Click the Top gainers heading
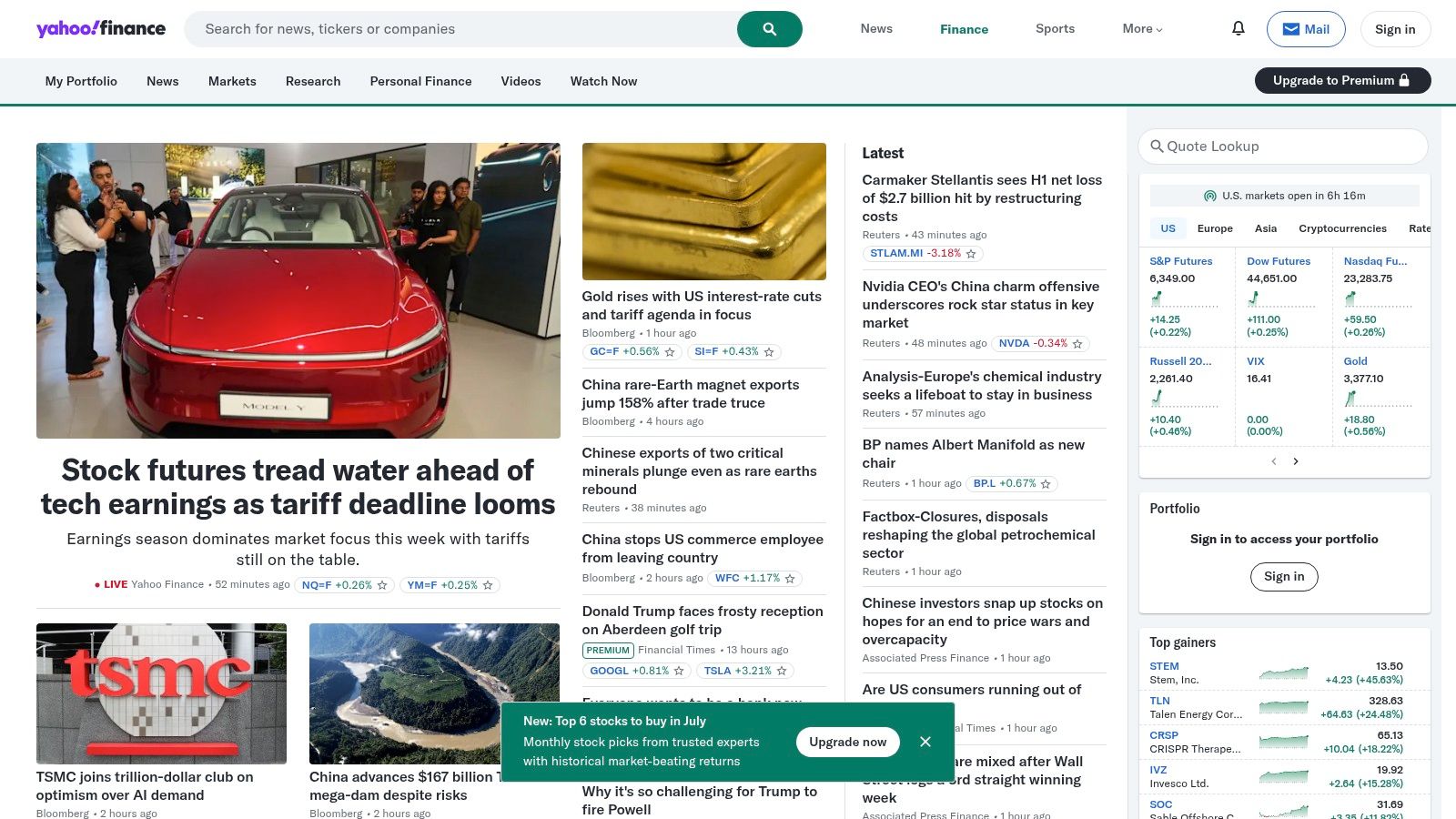1456x819 pixels. click(x=1182, y=642)
